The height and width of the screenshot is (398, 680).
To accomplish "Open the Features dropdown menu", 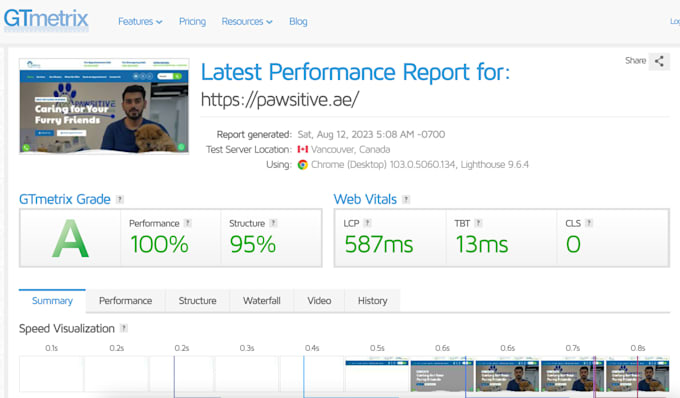I will [x=140, y=21].
